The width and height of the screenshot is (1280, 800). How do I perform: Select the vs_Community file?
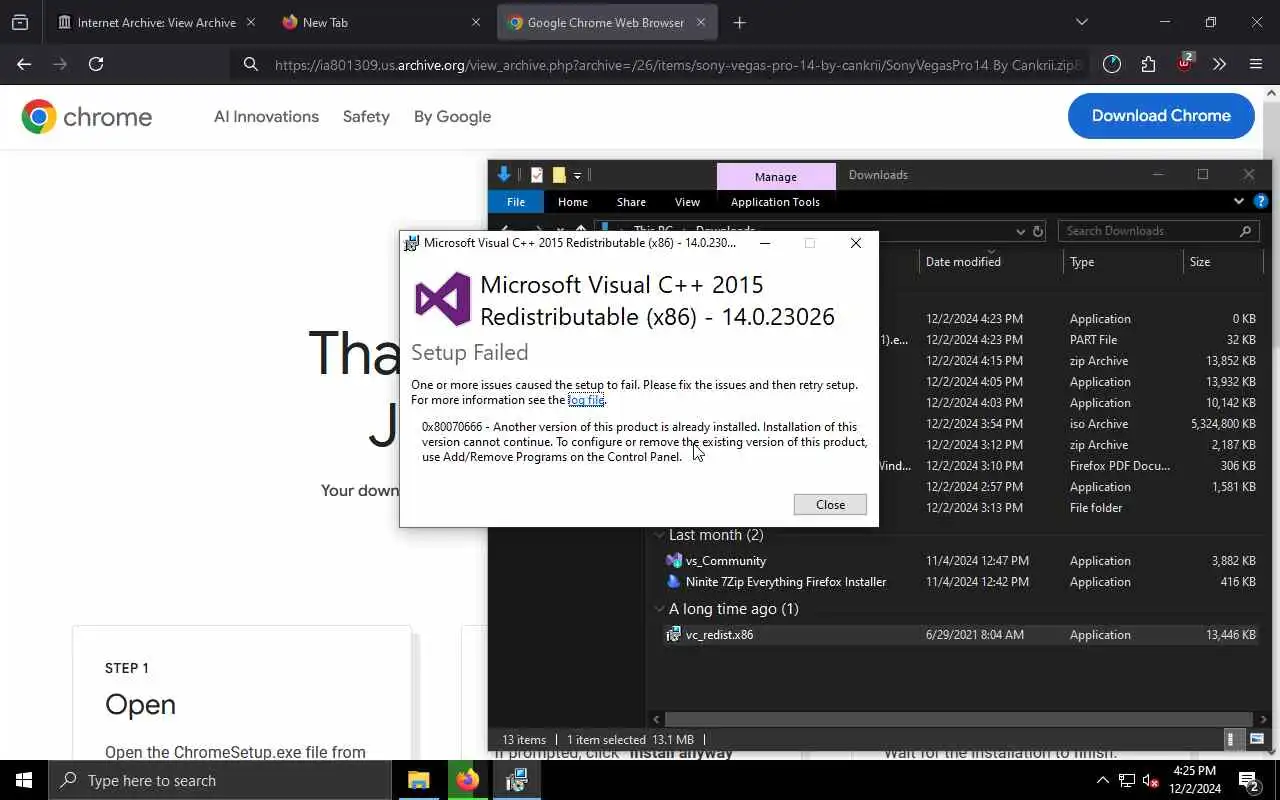725,561
